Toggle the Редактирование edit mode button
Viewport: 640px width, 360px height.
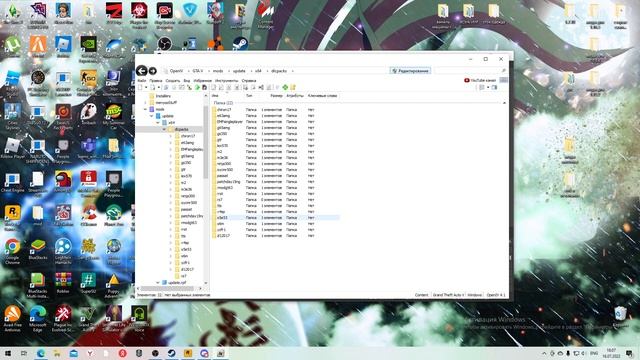410,71
